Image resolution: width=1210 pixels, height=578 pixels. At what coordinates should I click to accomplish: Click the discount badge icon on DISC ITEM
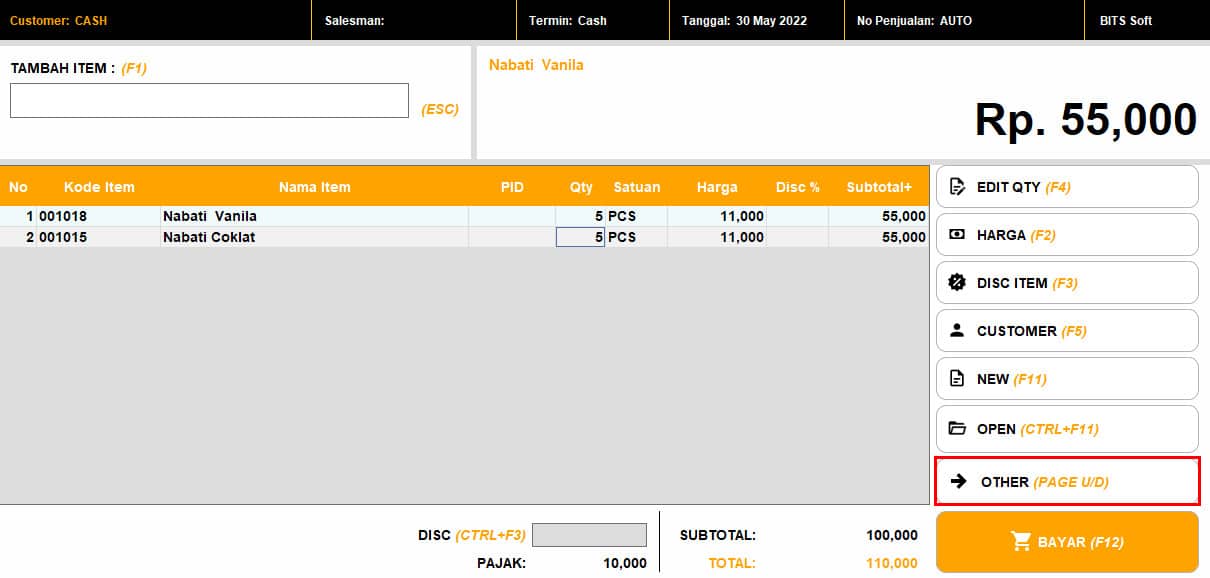pyautogui.click(x=957, y=283)
